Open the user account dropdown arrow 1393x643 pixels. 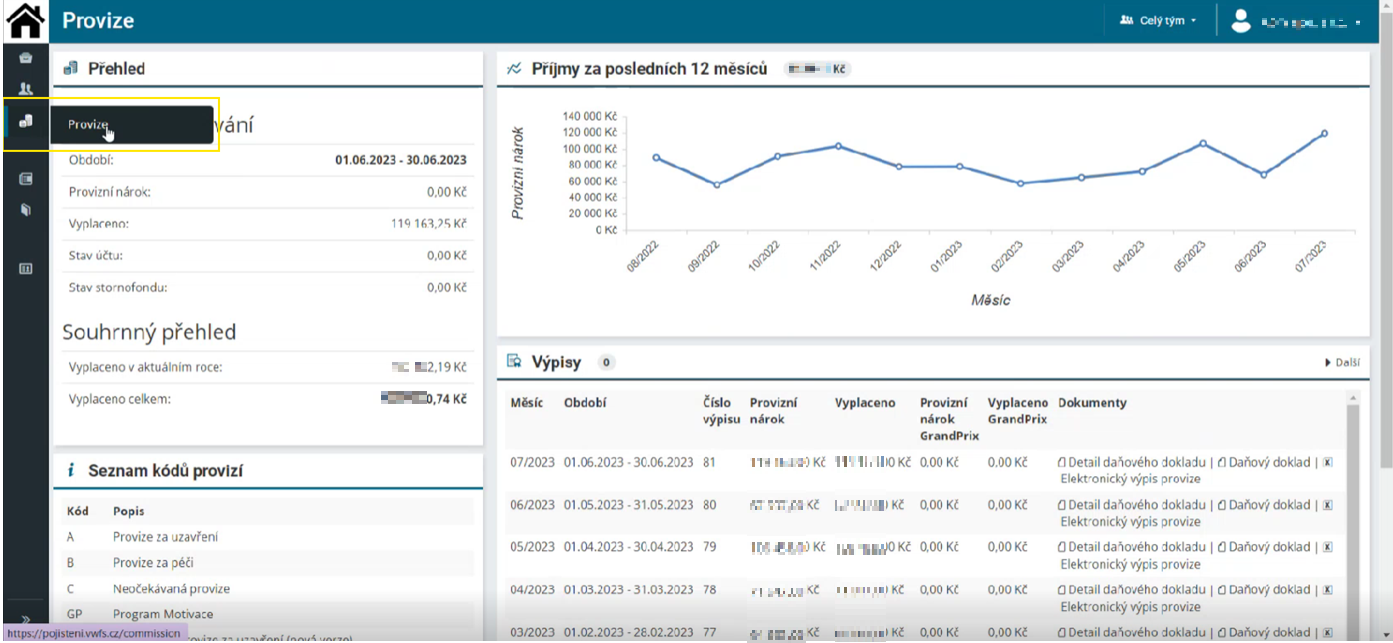[1357, 21]
